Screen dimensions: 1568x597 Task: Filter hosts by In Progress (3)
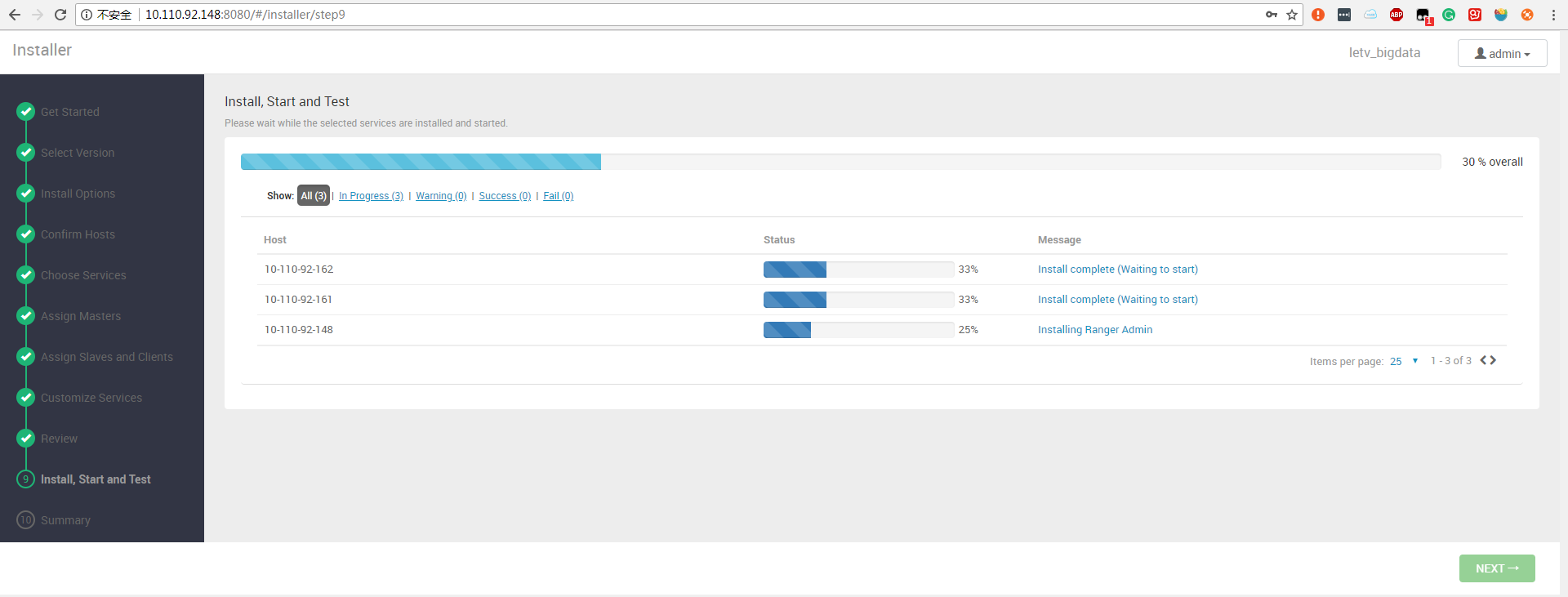pyautogui.click(x=371, y=196)
